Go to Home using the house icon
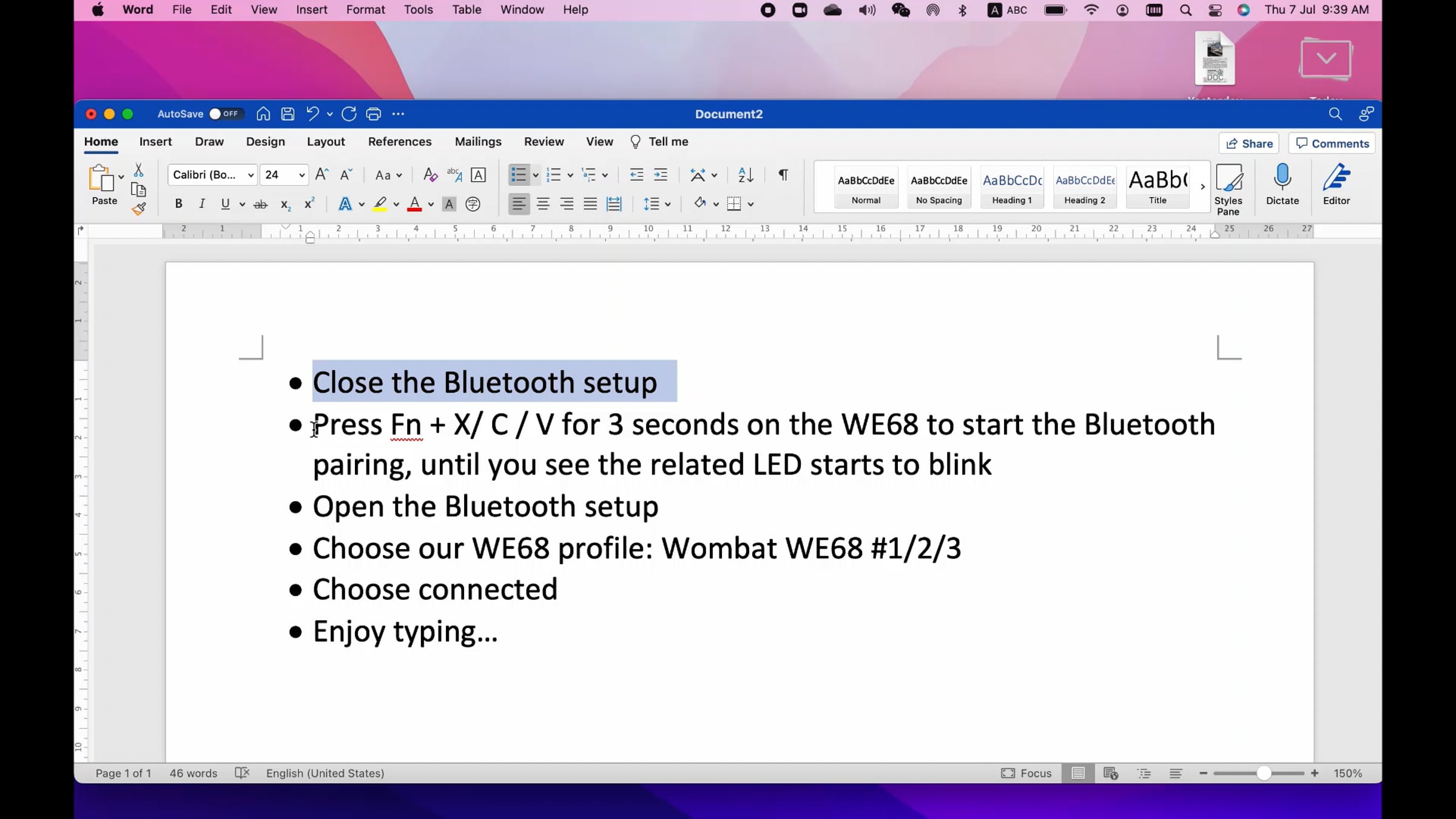 coord(263,114)
